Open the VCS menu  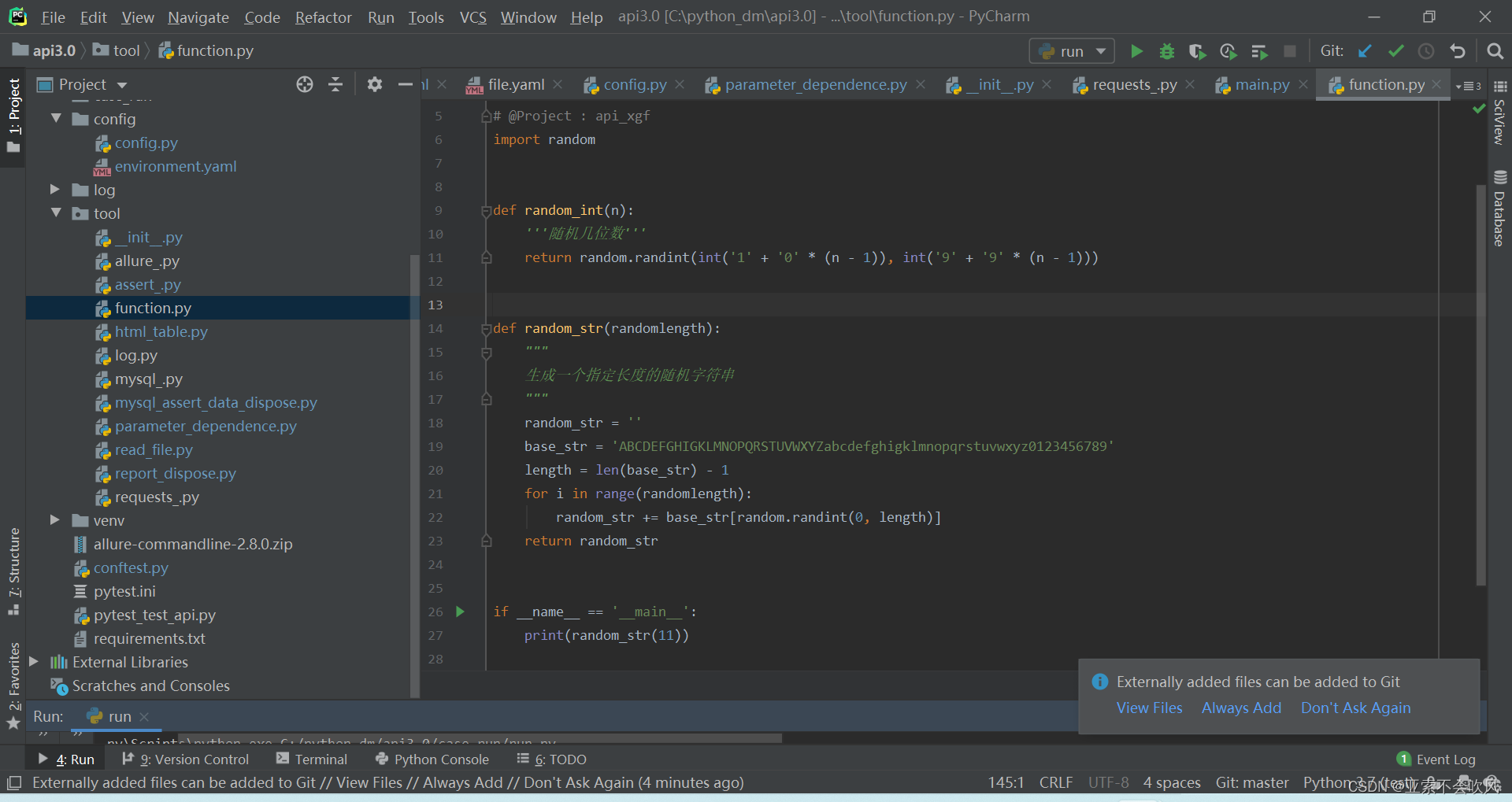[x=472, y=17]
